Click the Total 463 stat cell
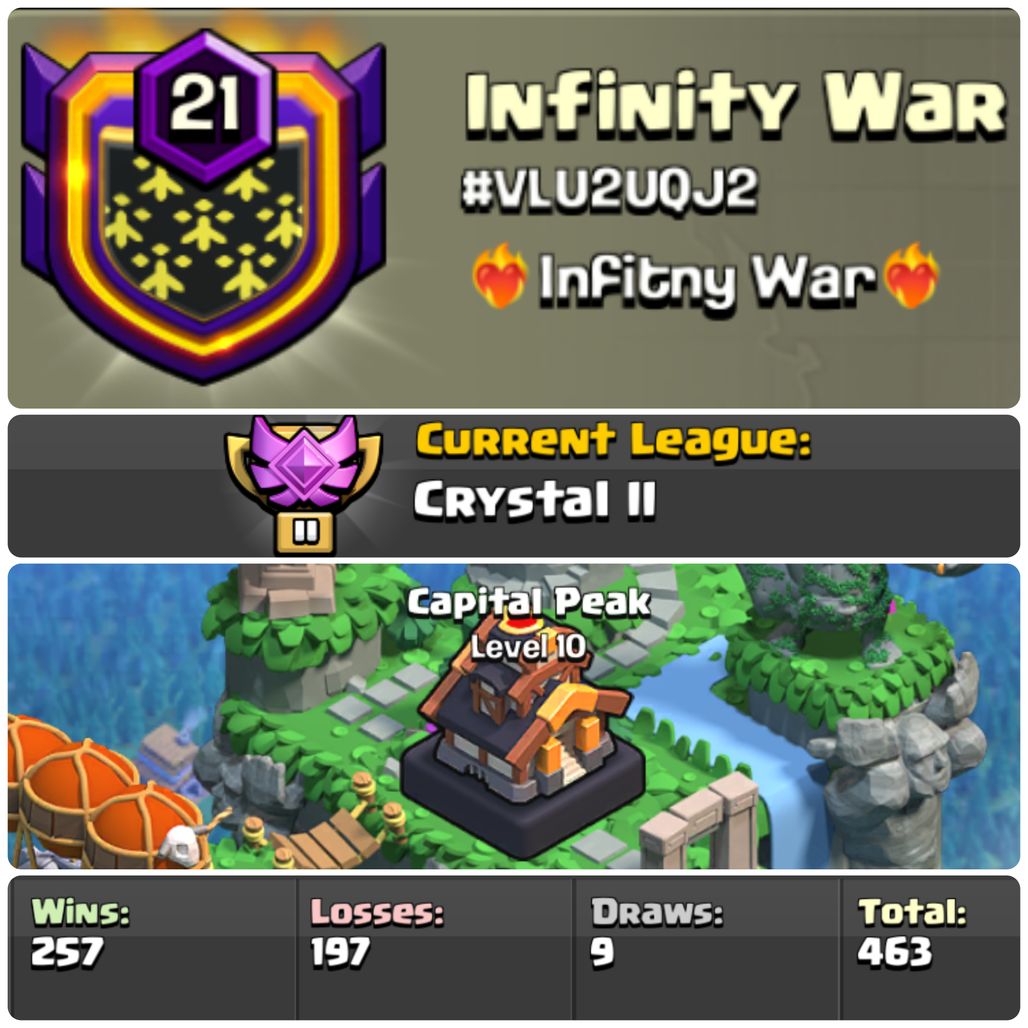1028x1028 pixels. (930, 948)
